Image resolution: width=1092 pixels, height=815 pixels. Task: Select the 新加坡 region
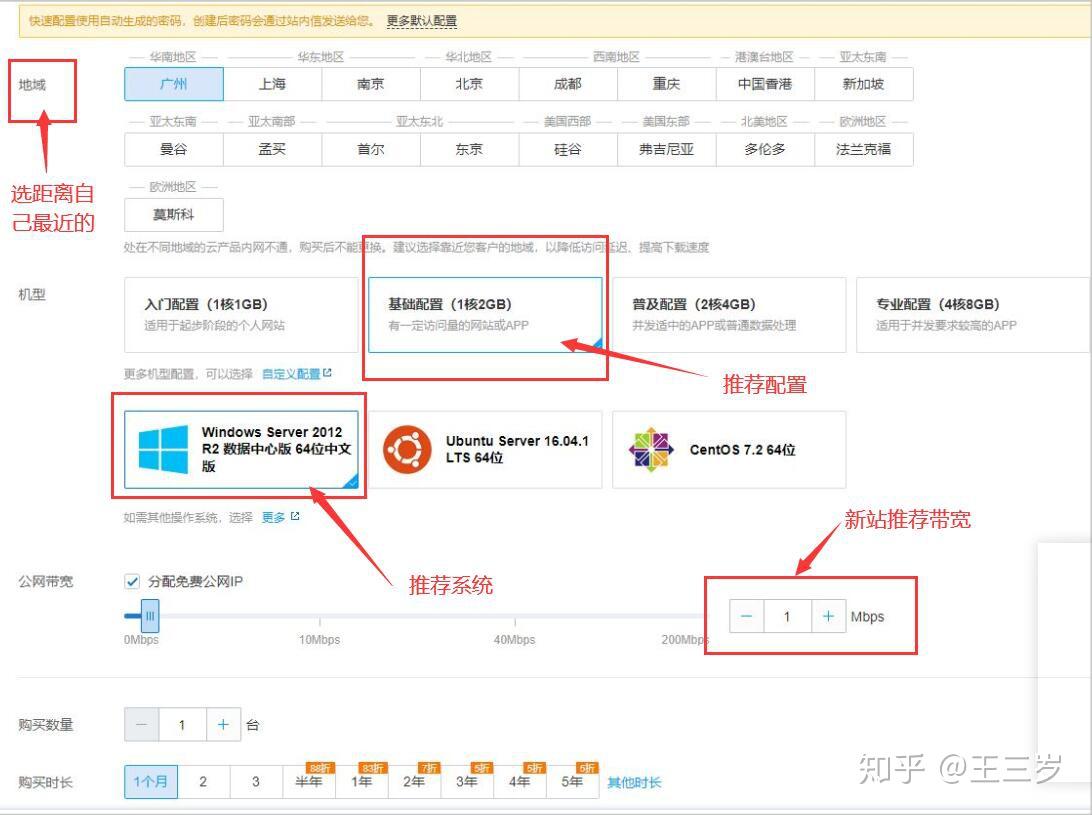(864, 84)
